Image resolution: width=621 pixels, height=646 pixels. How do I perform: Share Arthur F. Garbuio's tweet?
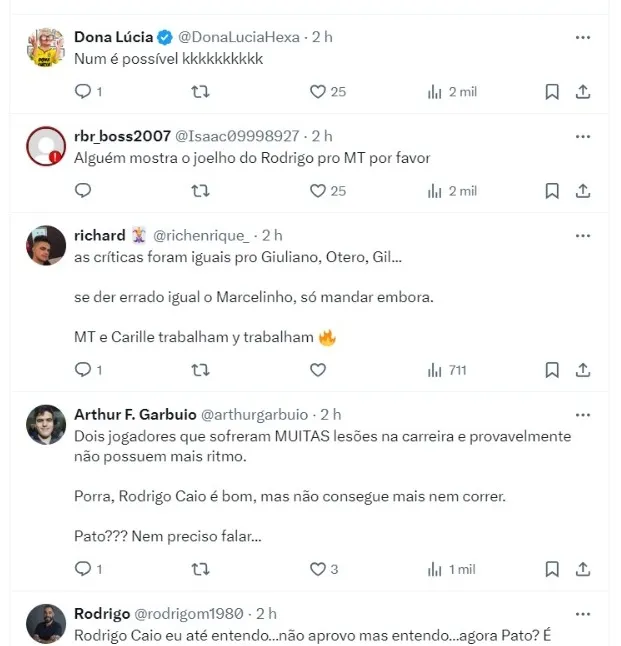pos(583,568)
